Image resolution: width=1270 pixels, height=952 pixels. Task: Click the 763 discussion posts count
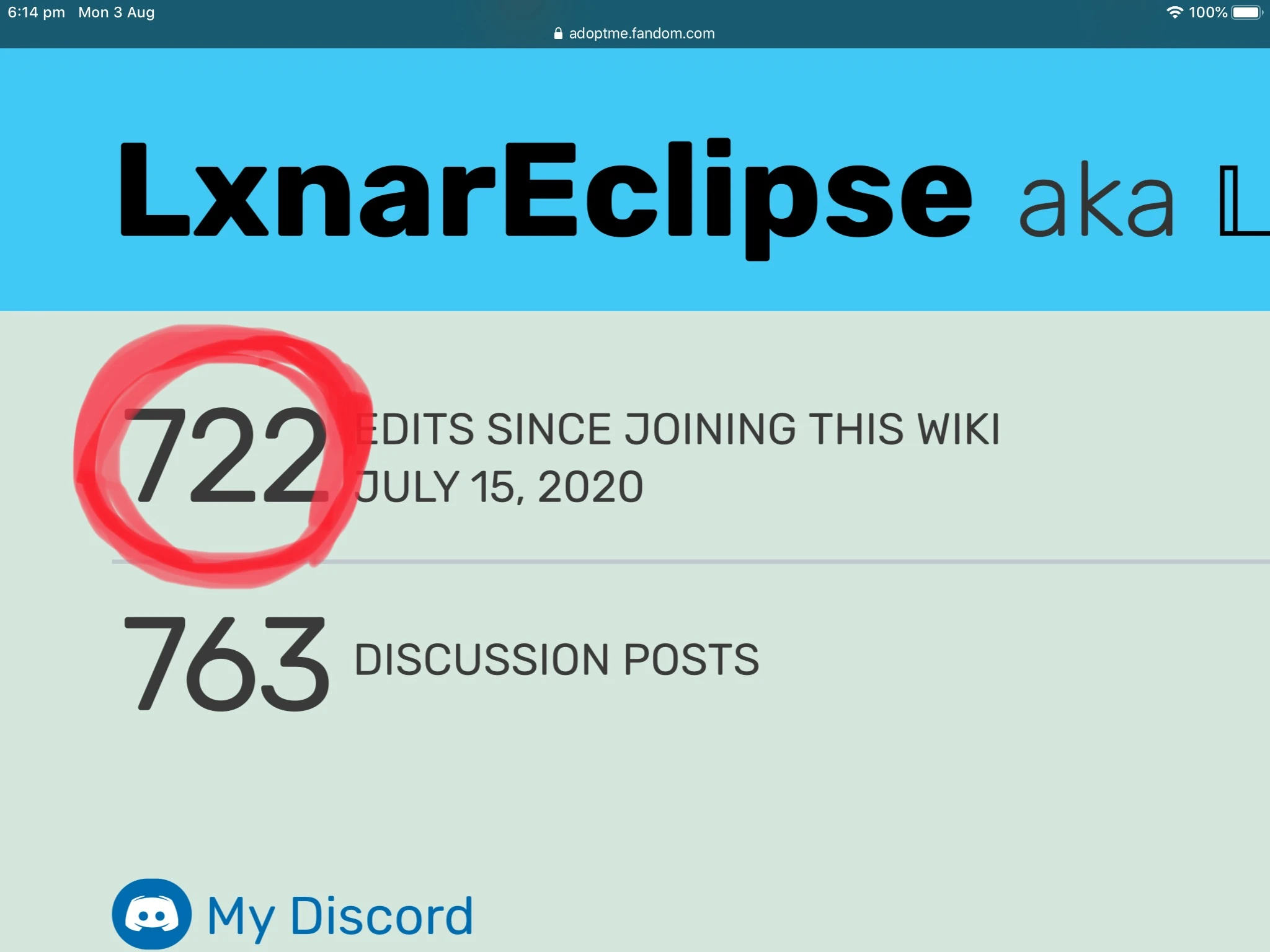tap(226, 663)
